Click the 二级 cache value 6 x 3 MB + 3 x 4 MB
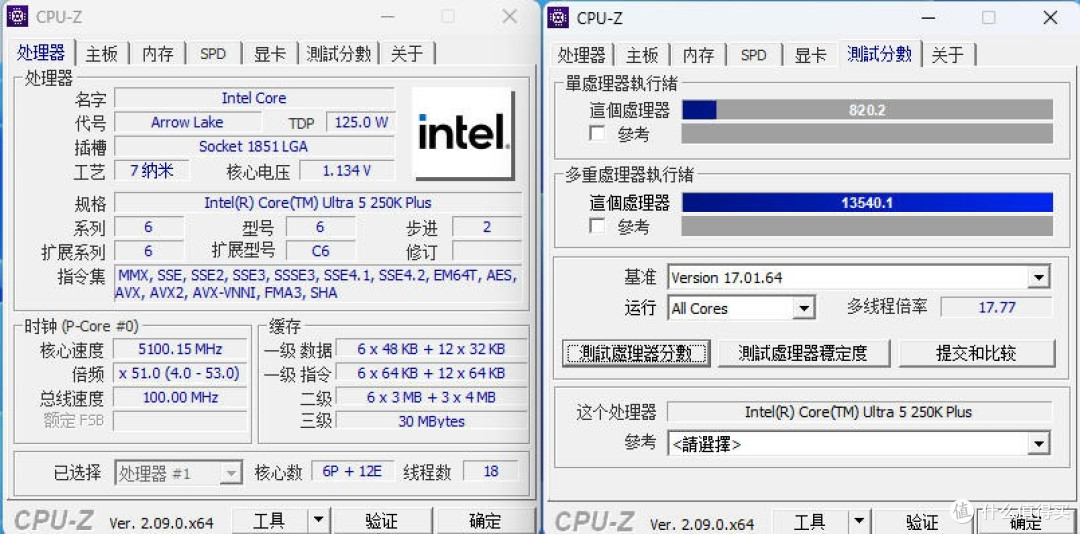Screen dimensions: 1080x534 tap(431, 397)
